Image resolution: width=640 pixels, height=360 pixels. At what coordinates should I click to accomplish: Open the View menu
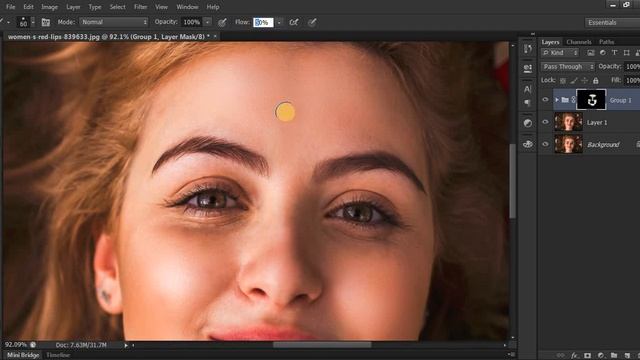[x=161, y=7]
